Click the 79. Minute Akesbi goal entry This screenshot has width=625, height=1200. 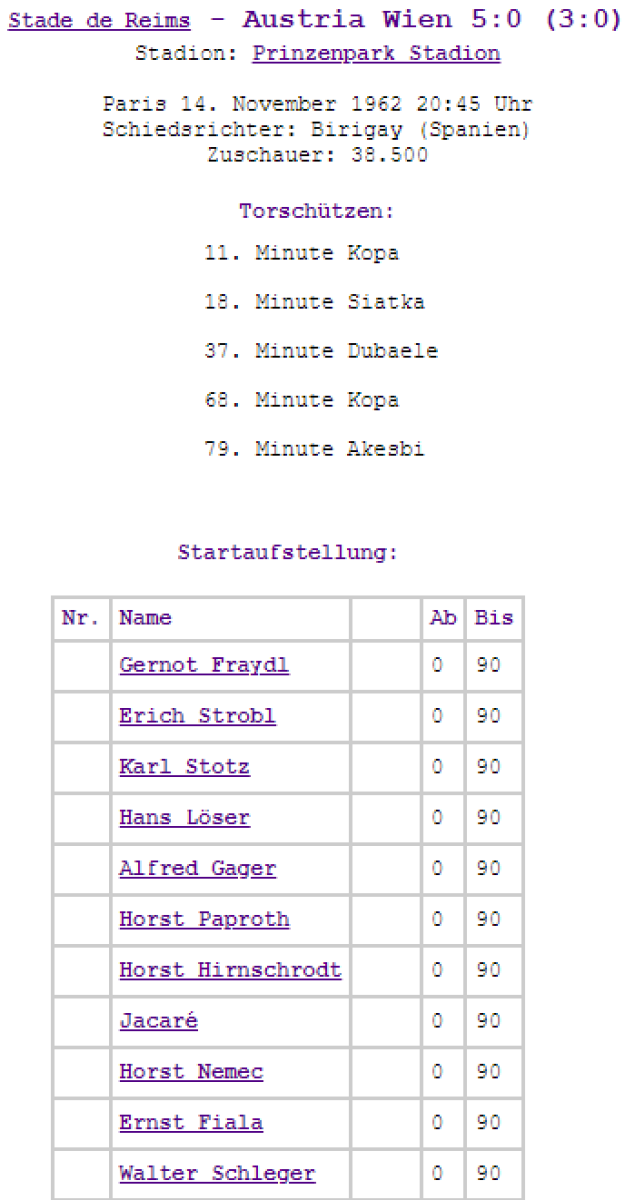314,449
